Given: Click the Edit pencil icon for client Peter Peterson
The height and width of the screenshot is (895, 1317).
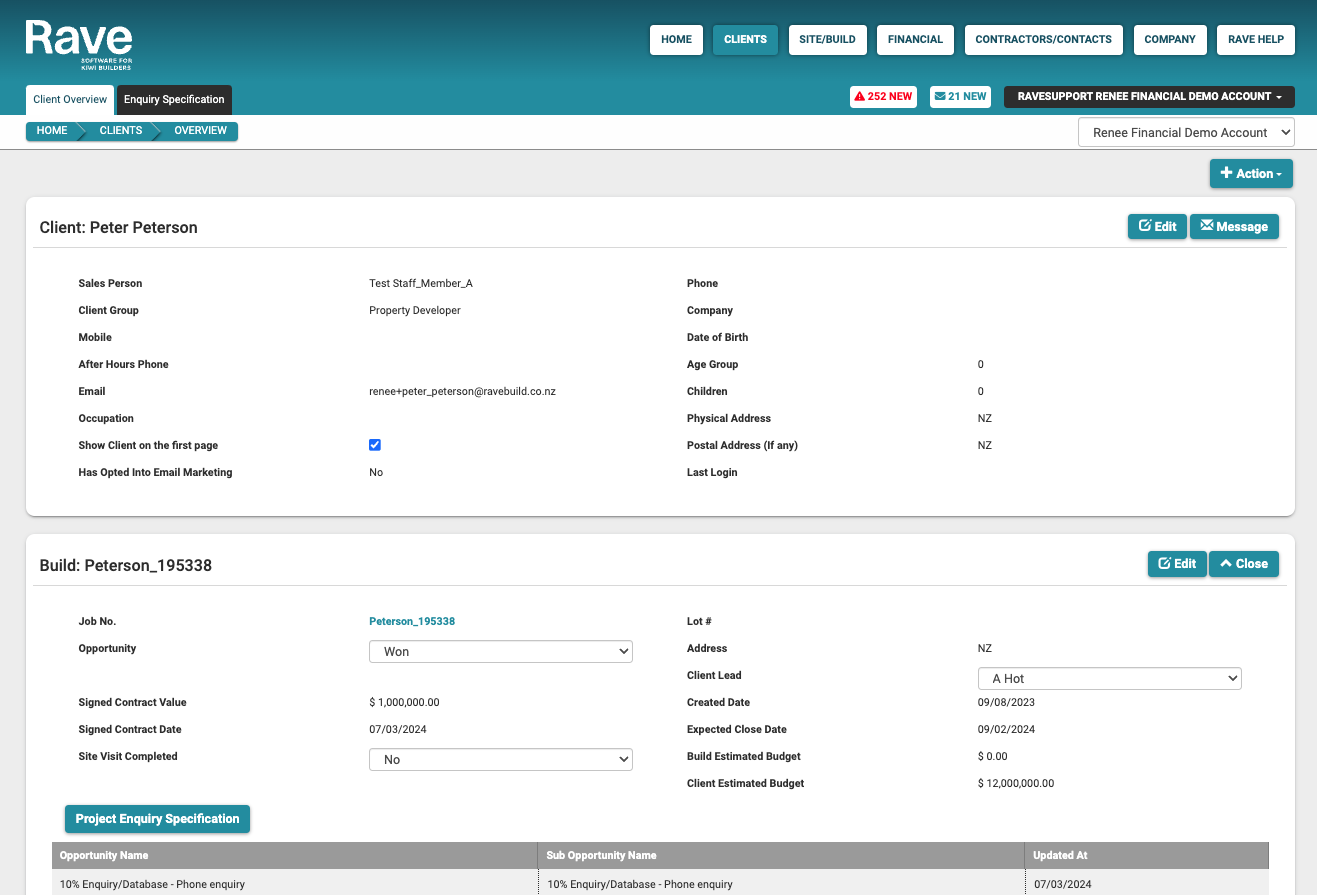Looking at the screenshot, I should point(1146,226).
